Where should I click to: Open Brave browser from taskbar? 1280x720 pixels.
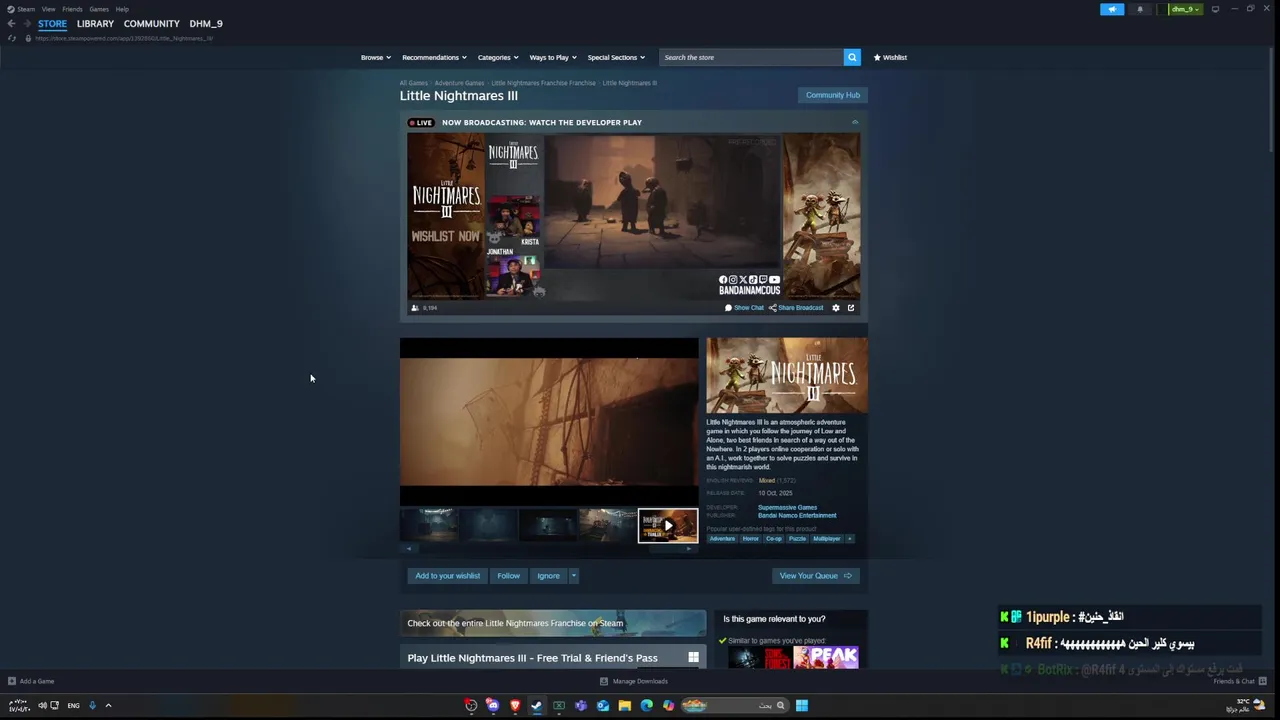(515, 705)
